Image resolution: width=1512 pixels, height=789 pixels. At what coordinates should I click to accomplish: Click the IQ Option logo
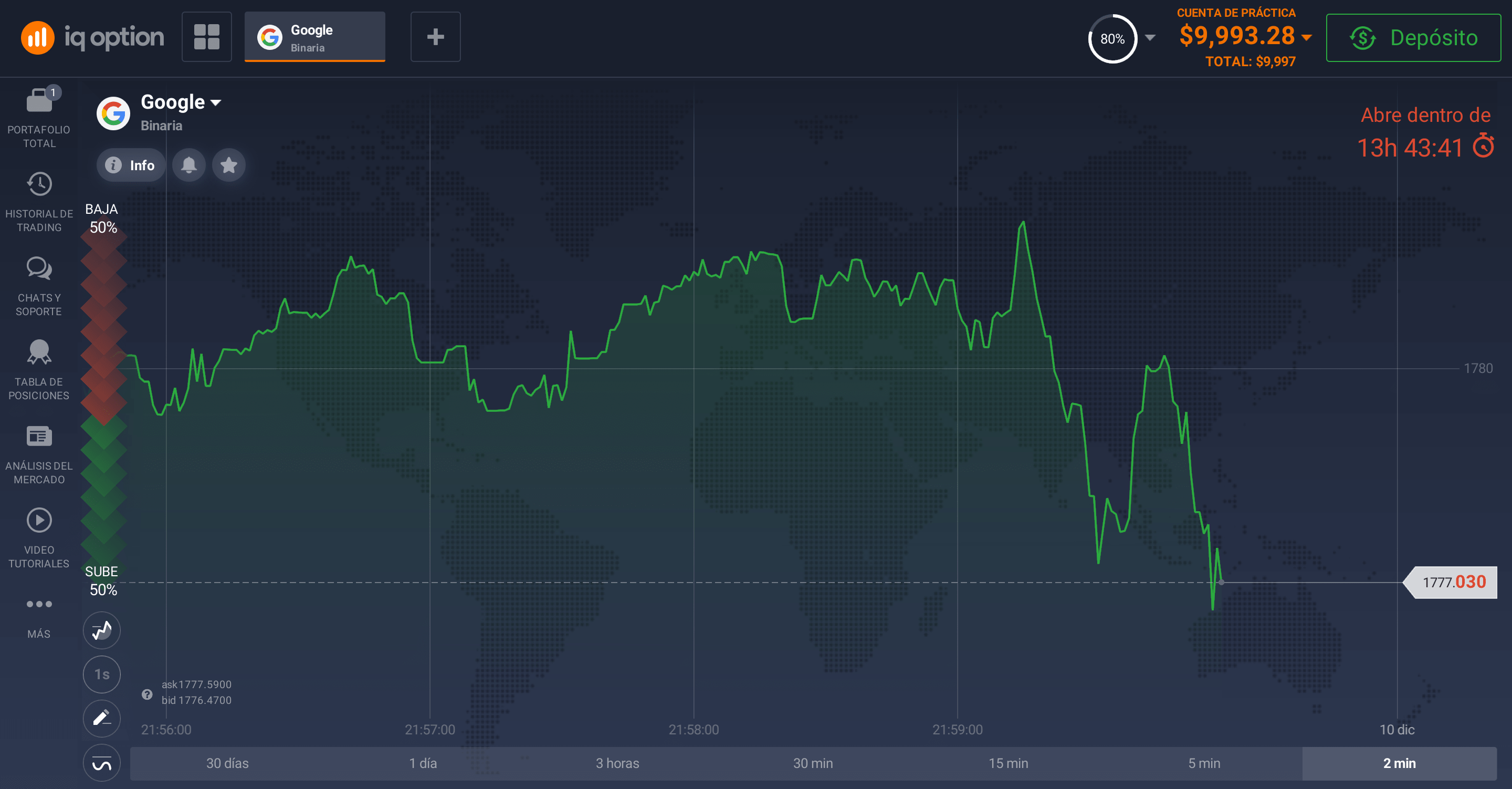tap(92, 38)
